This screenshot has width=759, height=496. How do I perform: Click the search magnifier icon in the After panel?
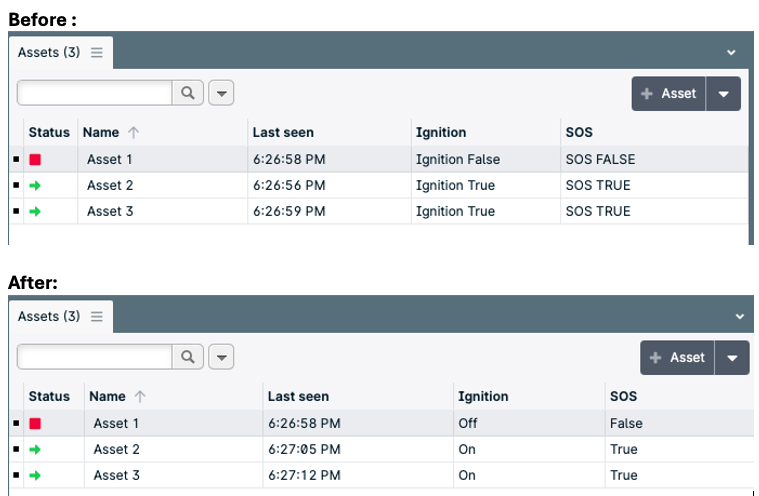[x=187, y=357]
